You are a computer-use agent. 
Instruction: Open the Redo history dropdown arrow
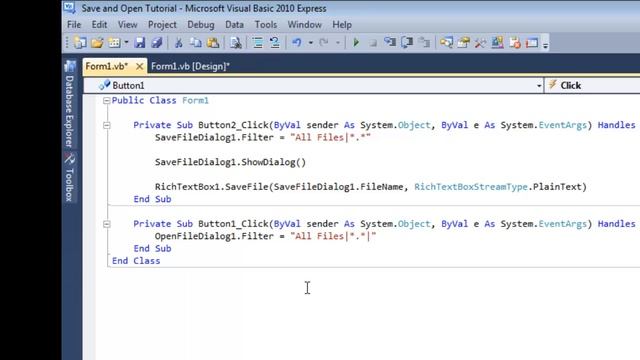[x=338, y=42]
